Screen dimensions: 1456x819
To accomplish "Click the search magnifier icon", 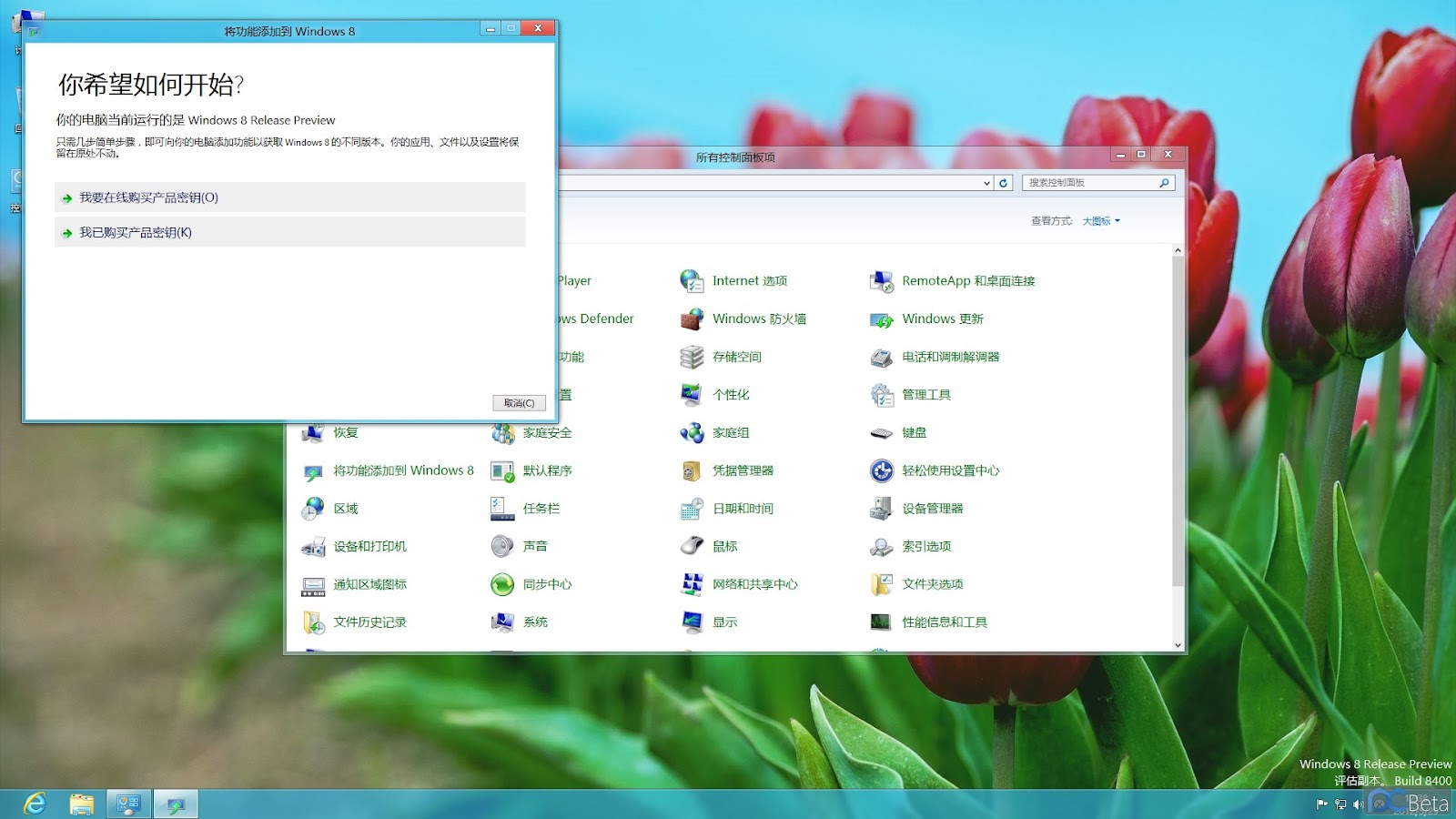I will tap(1164, 183).
